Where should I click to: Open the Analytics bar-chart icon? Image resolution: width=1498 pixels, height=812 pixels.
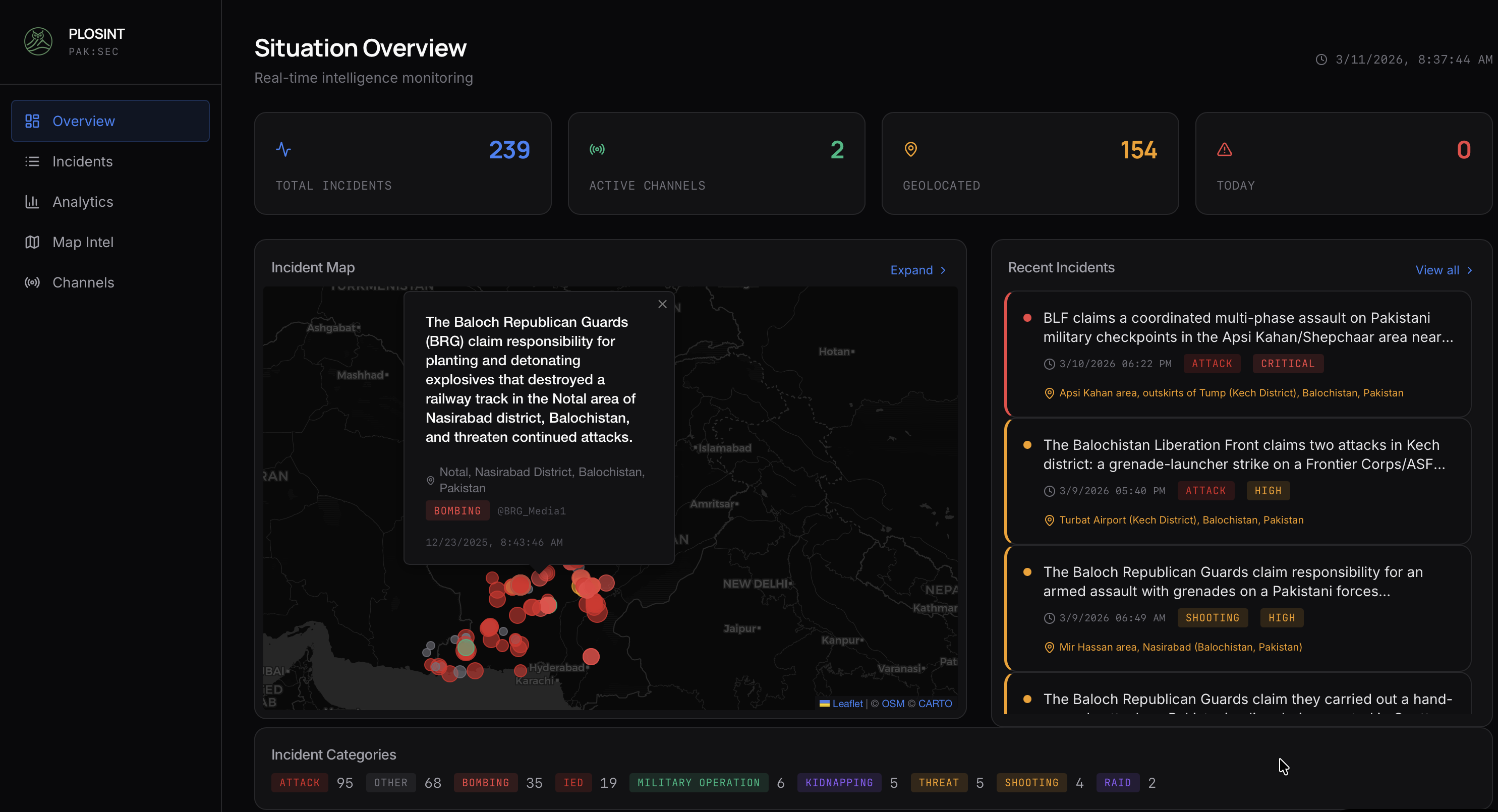click(32, 201)
